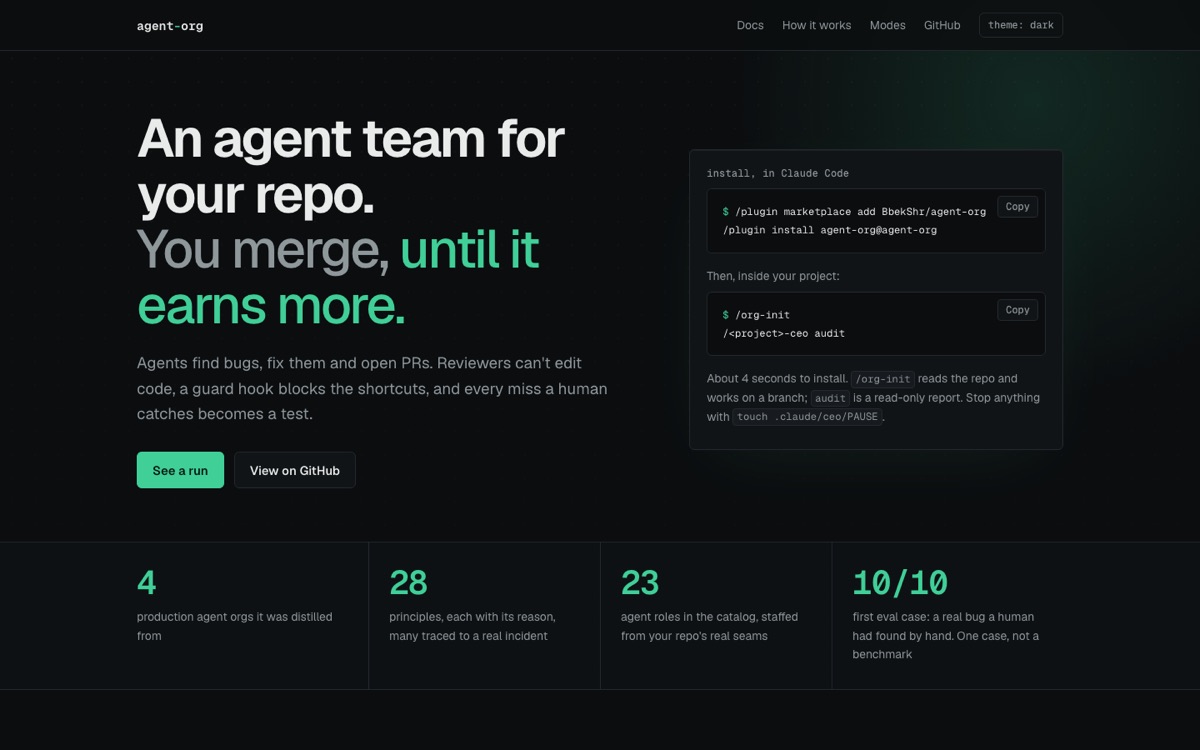The image size is (1200, 750).
Task: Click the '4' production agent orgs stat
Action: 146,582
